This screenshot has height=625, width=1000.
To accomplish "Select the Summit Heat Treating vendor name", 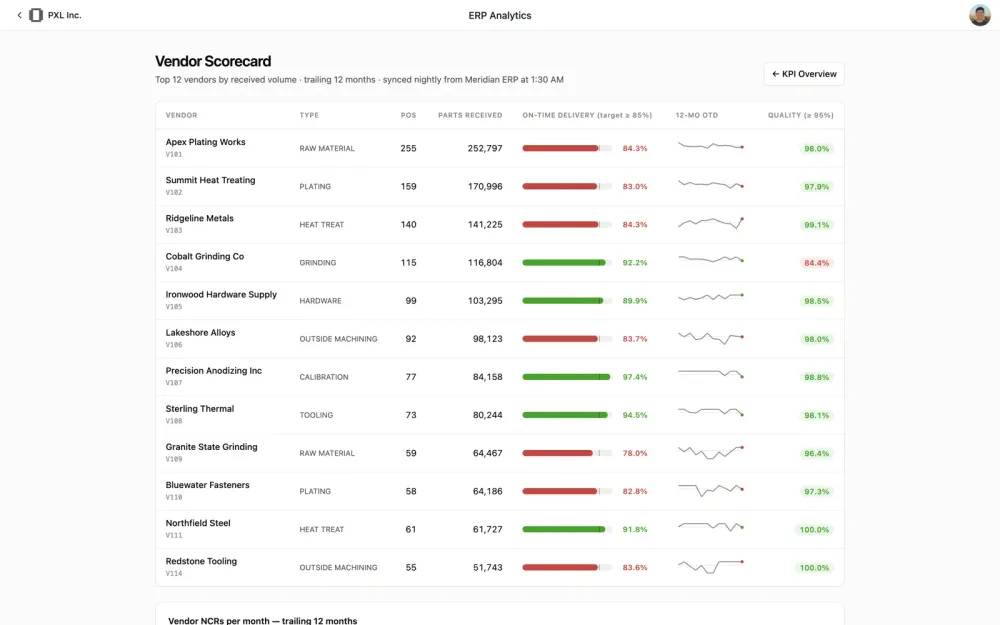I will click(210, 180).
